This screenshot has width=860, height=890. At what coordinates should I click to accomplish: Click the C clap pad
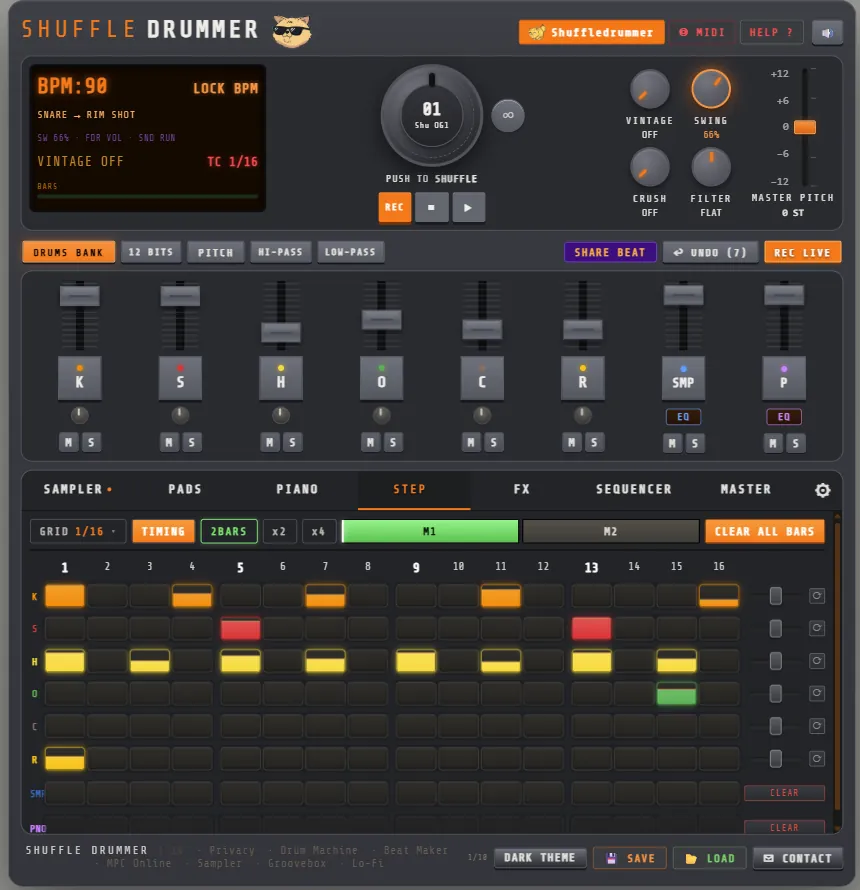point(482,378)
